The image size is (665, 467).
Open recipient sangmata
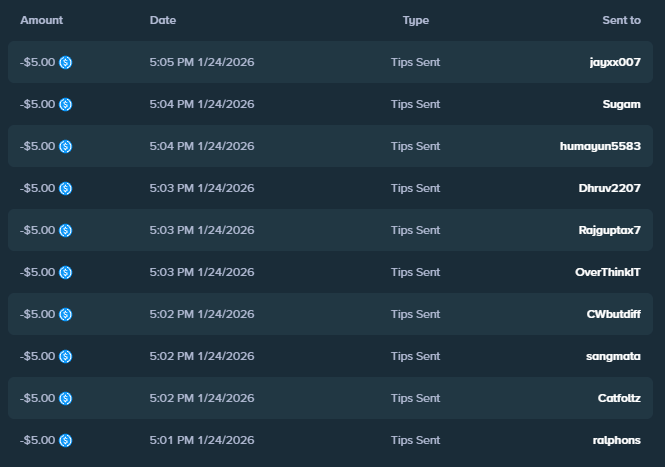click(613, 356)
